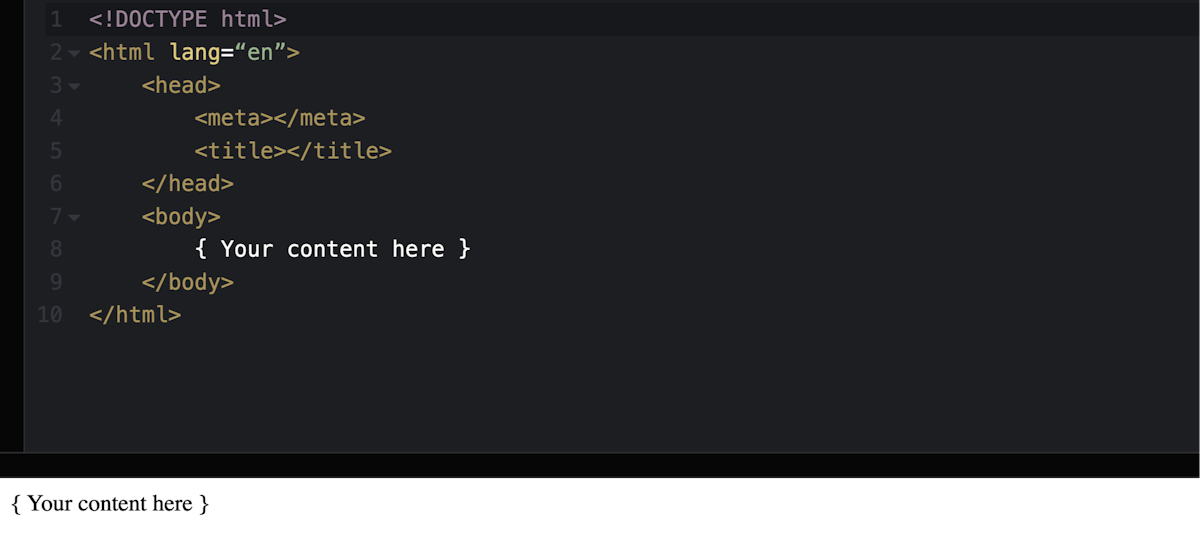Click line number 1 in the gutter
The width and height of the screenshot is (1200, 537).
[x=55, y=19]
